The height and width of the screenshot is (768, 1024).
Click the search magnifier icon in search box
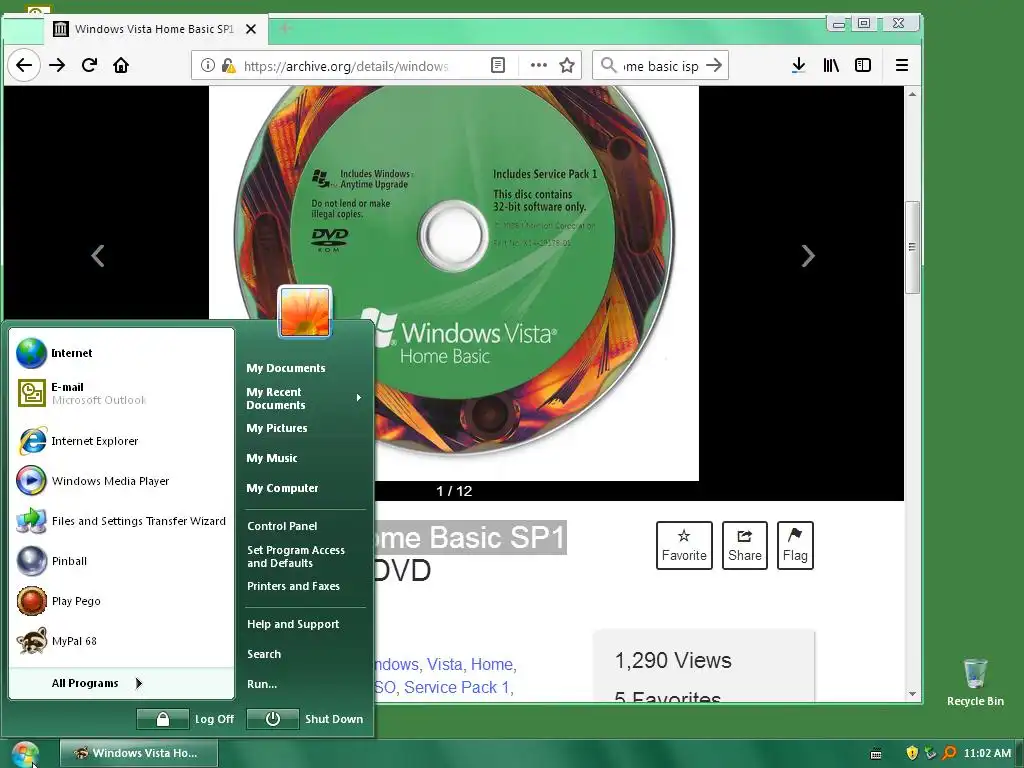608,65
